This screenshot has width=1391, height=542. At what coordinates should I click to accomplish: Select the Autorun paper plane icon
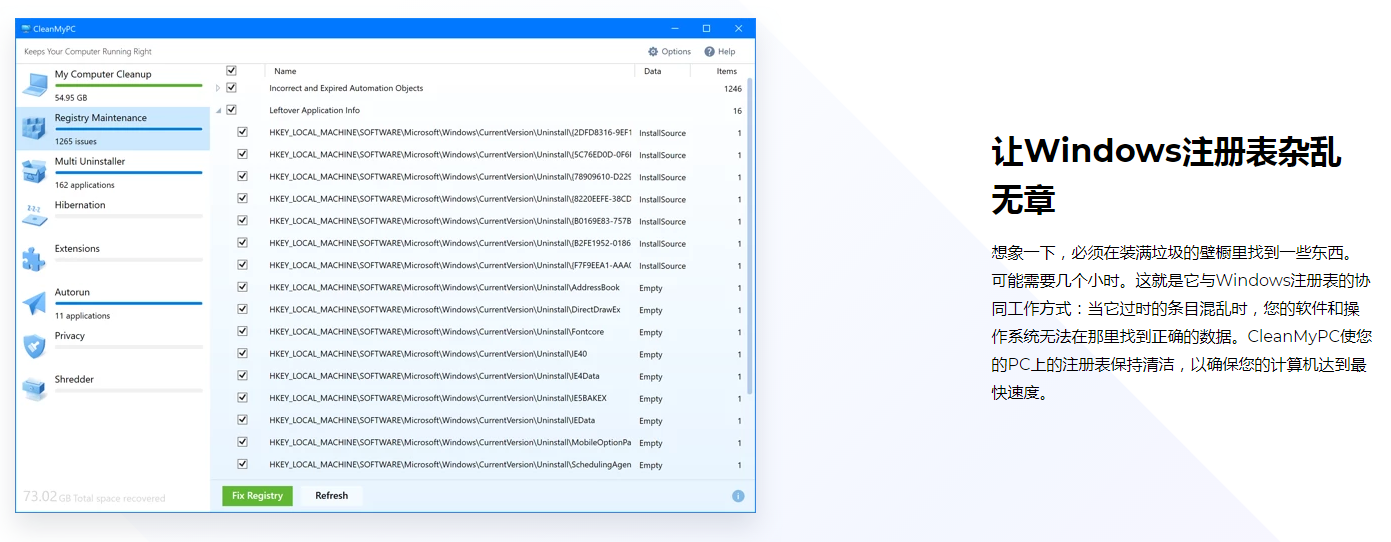(x=35, y=302)
